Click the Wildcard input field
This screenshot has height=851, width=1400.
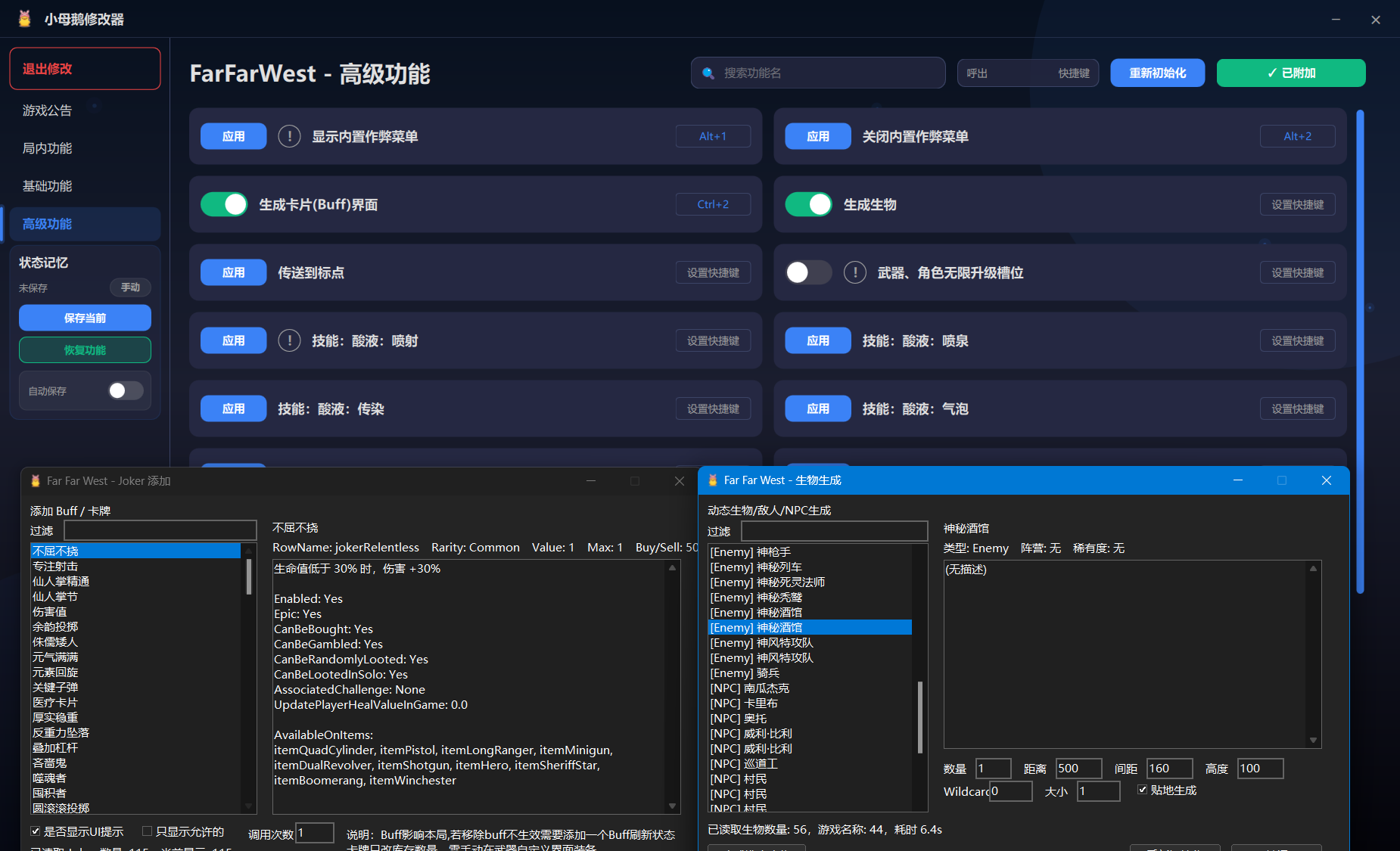[1010, 791]
